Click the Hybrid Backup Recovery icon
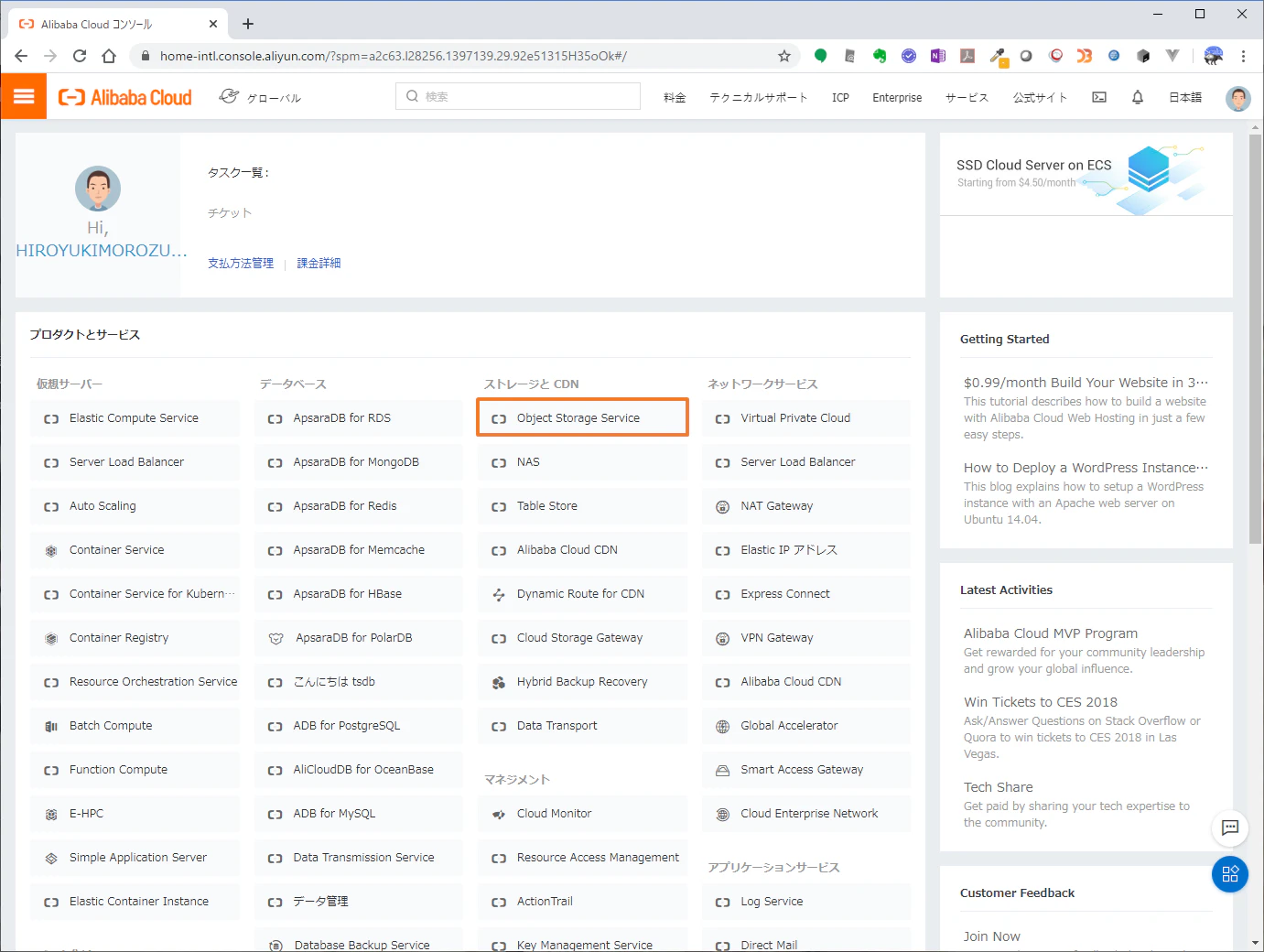1264x952 pixels. (x=499, y=683)
